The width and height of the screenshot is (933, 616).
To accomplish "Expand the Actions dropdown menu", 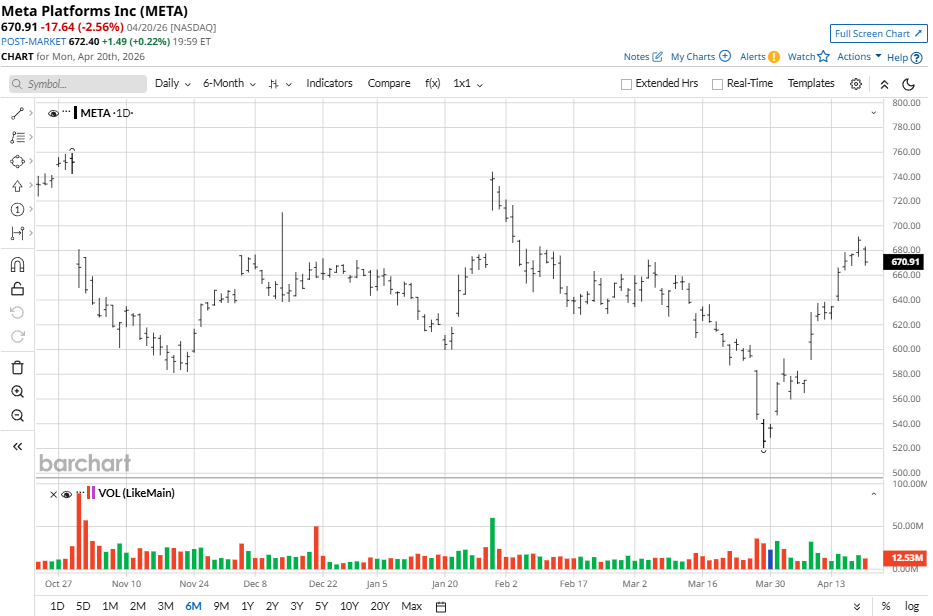I will 859,56.
